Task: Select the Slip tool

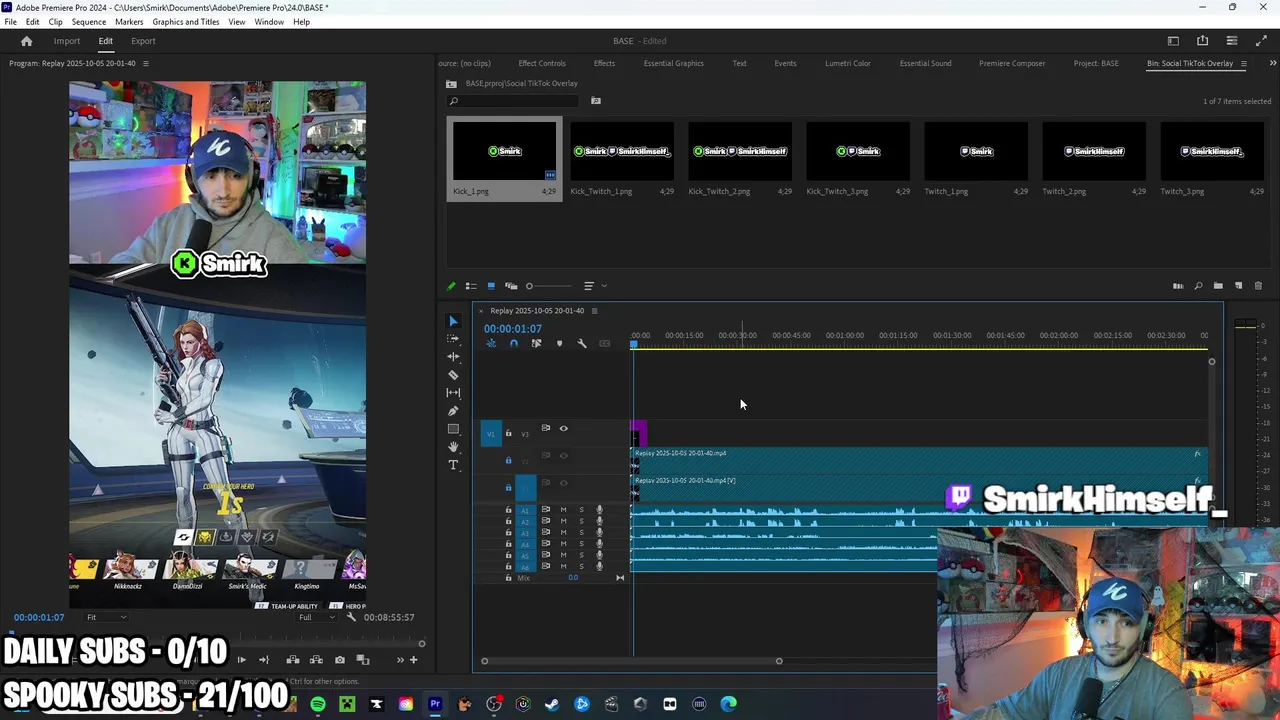Action: (453, 393)
